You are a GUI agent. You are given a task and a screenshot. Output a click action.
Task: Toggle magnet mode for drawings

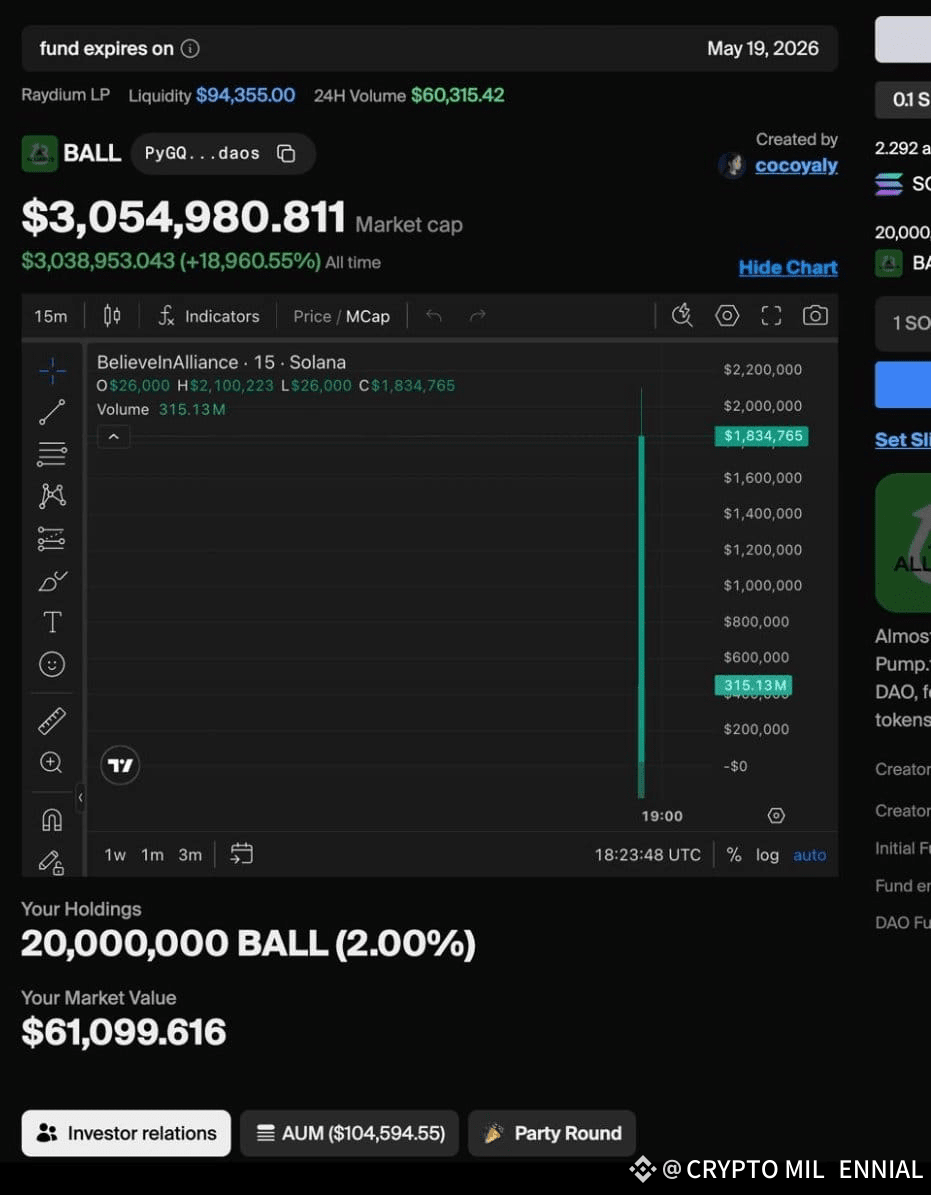(x=52, y=820)
